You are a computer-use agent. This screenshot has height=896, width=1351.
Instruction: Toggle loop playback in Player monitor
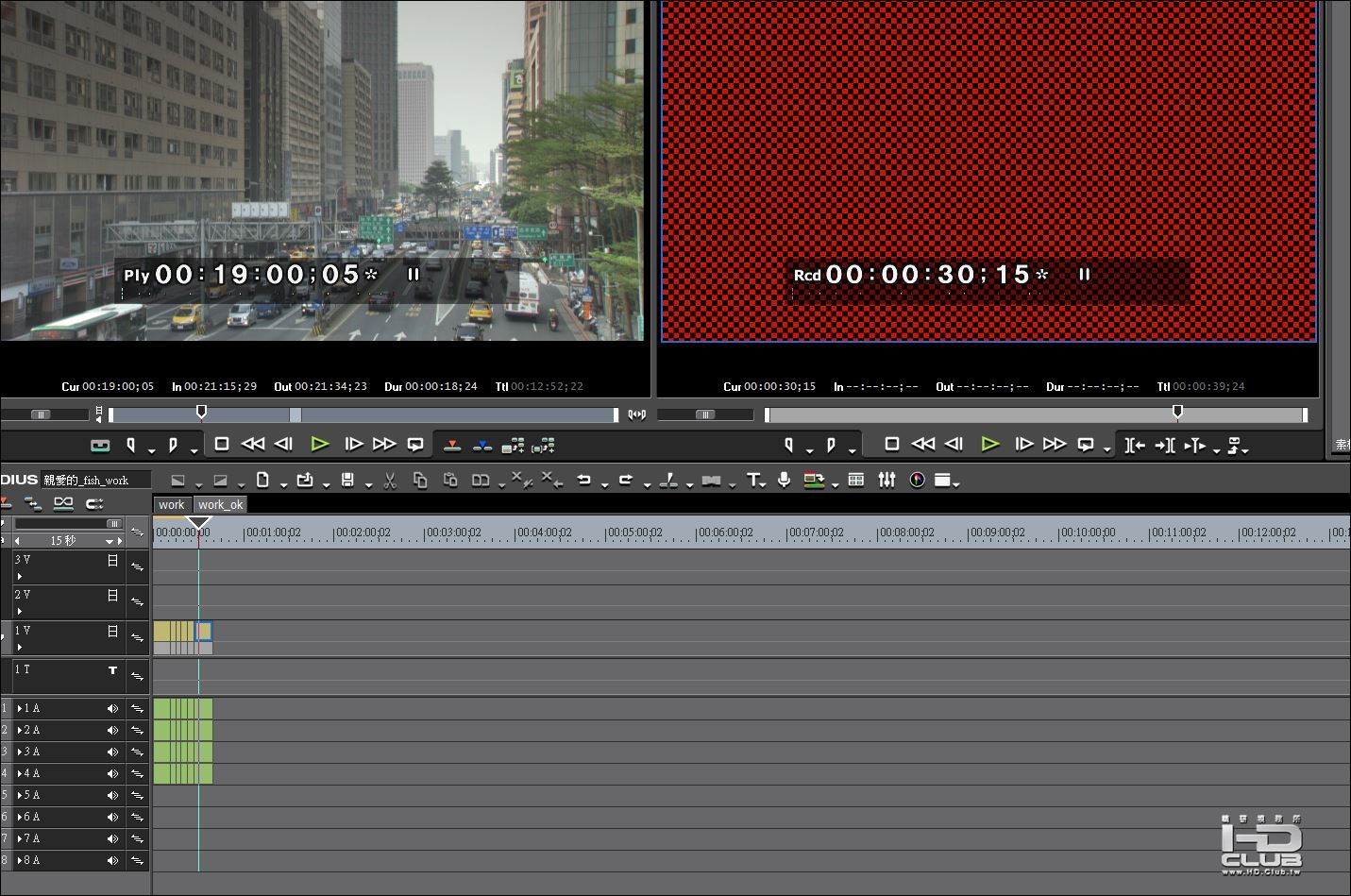point(415,444)
